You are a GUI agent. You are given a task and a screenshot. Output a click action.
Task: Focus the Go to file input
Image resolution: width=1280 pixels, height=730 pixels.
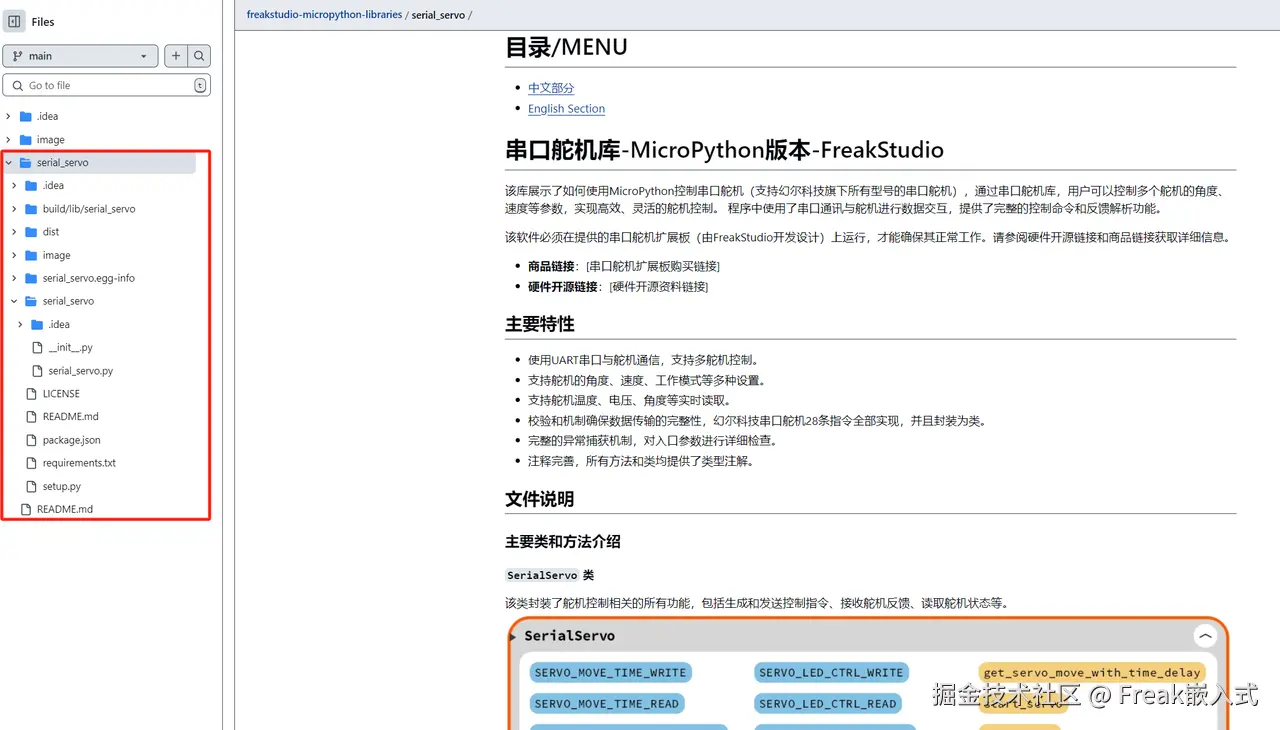[x=107, y=85]
